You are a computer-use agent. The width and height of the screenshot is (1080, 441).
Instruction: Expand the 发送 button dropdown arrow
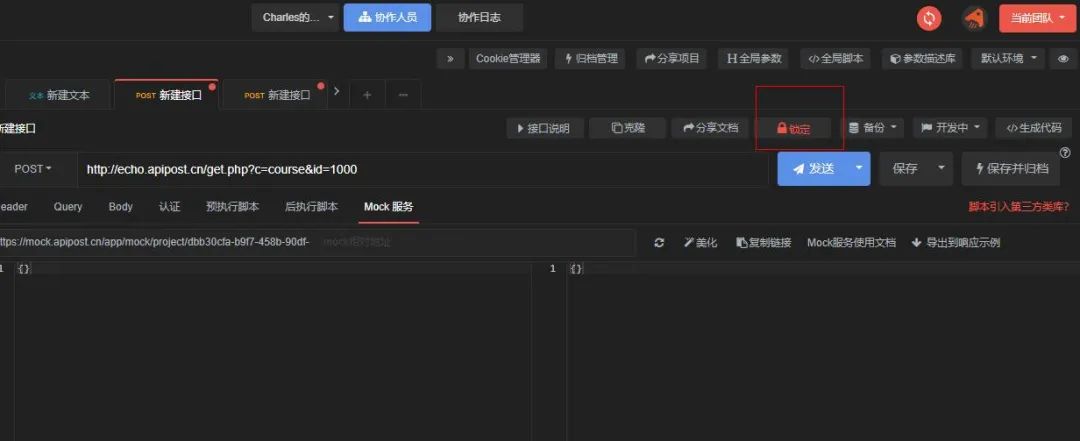[x=859, y=169]
